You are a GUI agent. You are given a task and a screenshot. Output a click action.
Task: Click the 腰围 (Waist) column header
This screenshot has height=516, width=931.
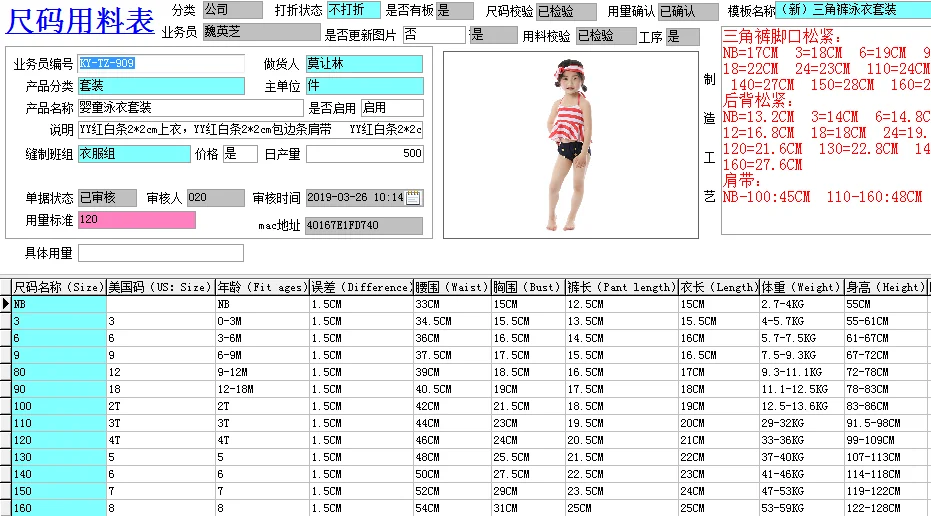[x=452, y=287]
